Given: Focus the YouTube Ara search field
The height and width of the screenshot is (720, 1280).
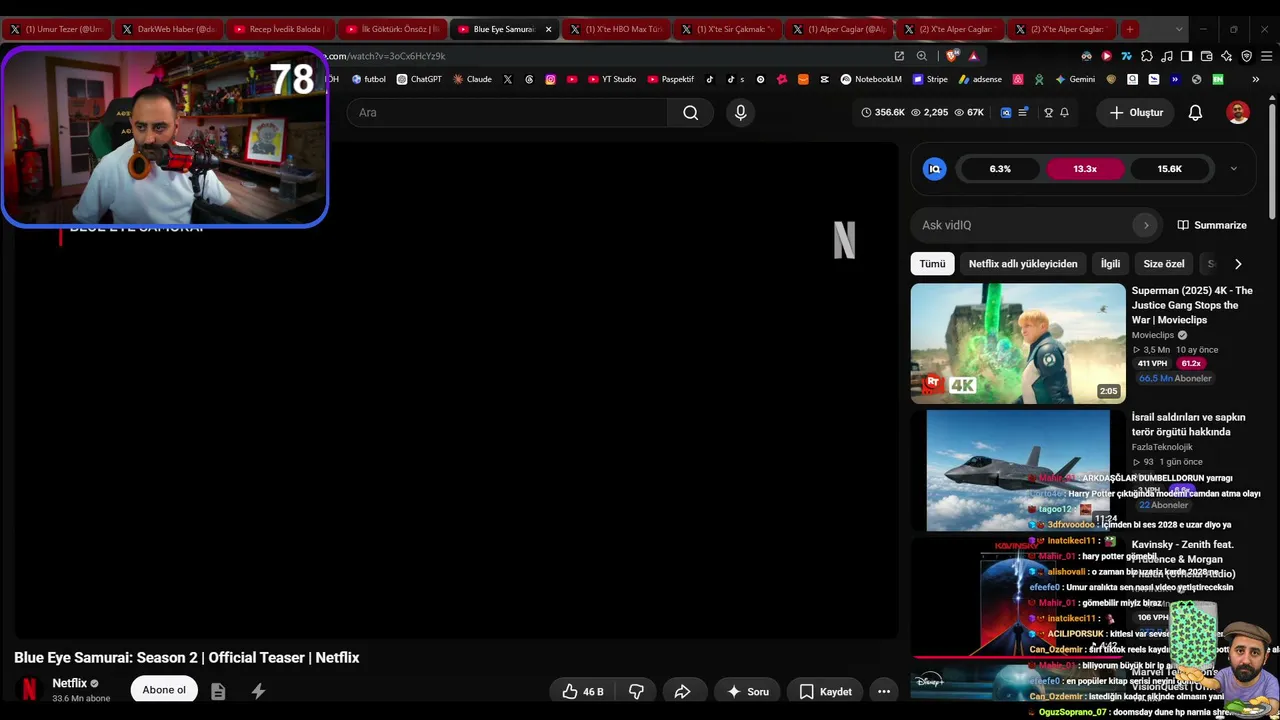Looking at the screenshot, I should [x=507, y=113].
